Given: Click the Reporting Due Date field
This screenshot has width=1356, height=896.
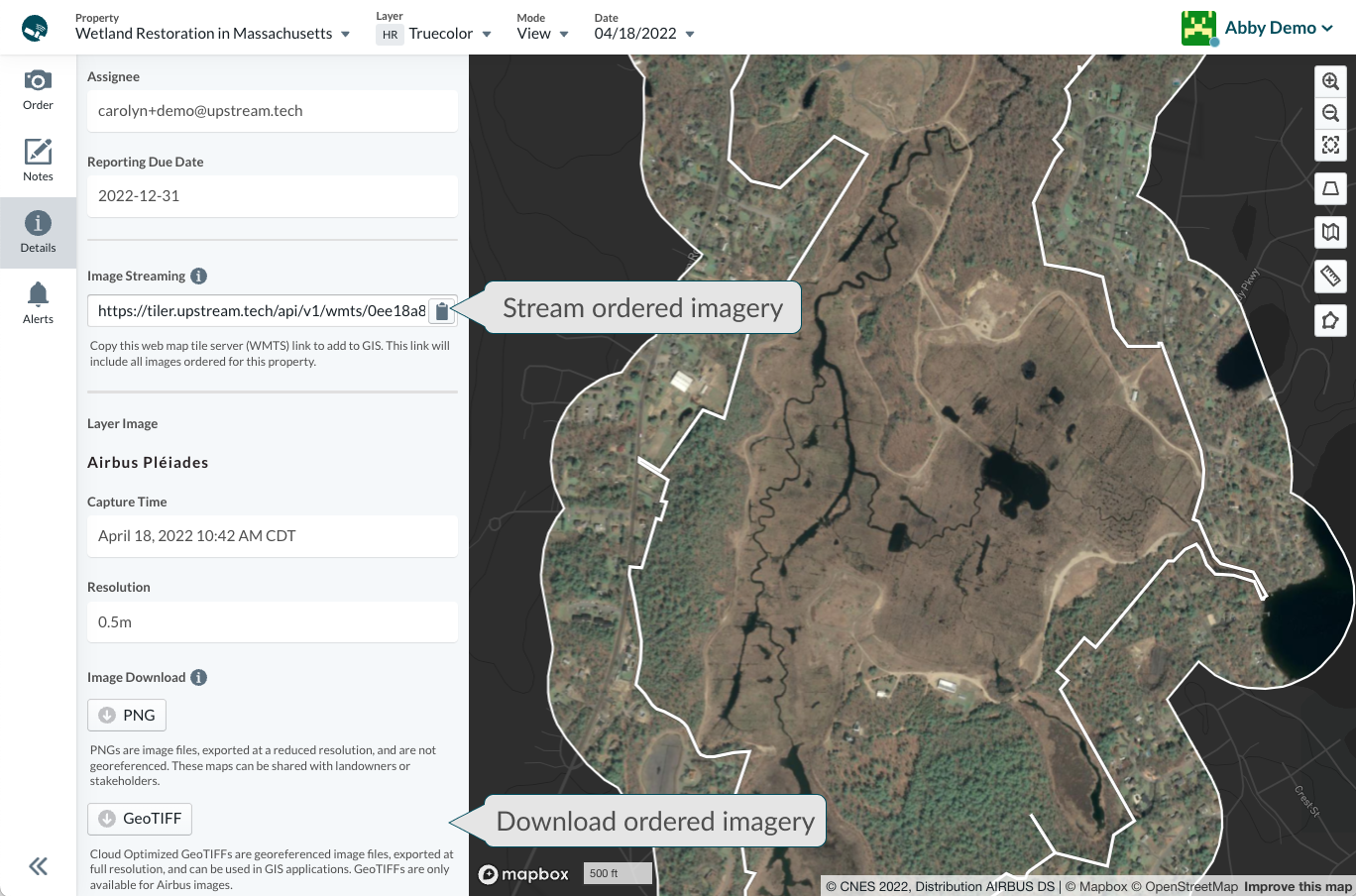Looking at the screenshot, I should pos(272,196).
